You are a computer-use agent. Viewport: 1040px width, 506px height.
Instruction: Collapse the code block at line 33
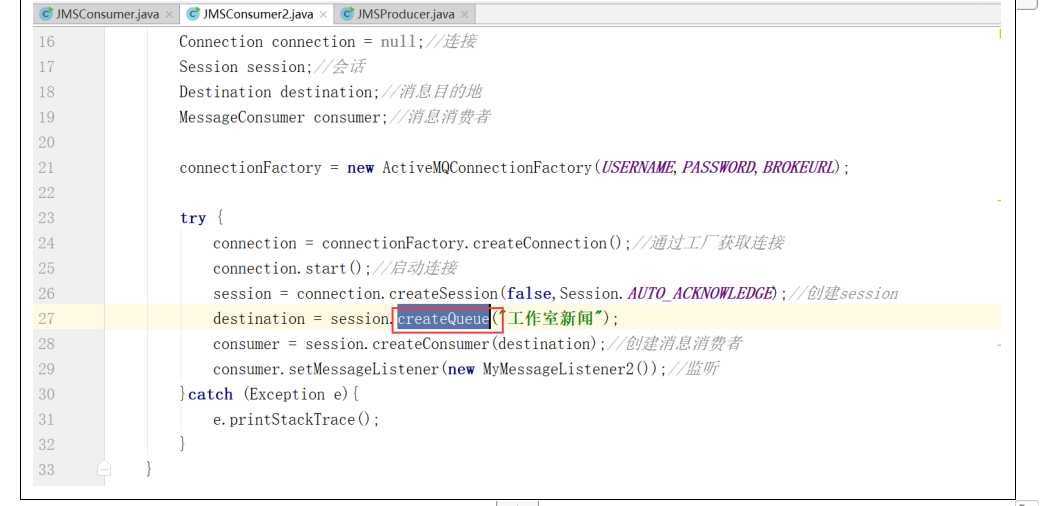pyautogui.click(x=103, y=470)
